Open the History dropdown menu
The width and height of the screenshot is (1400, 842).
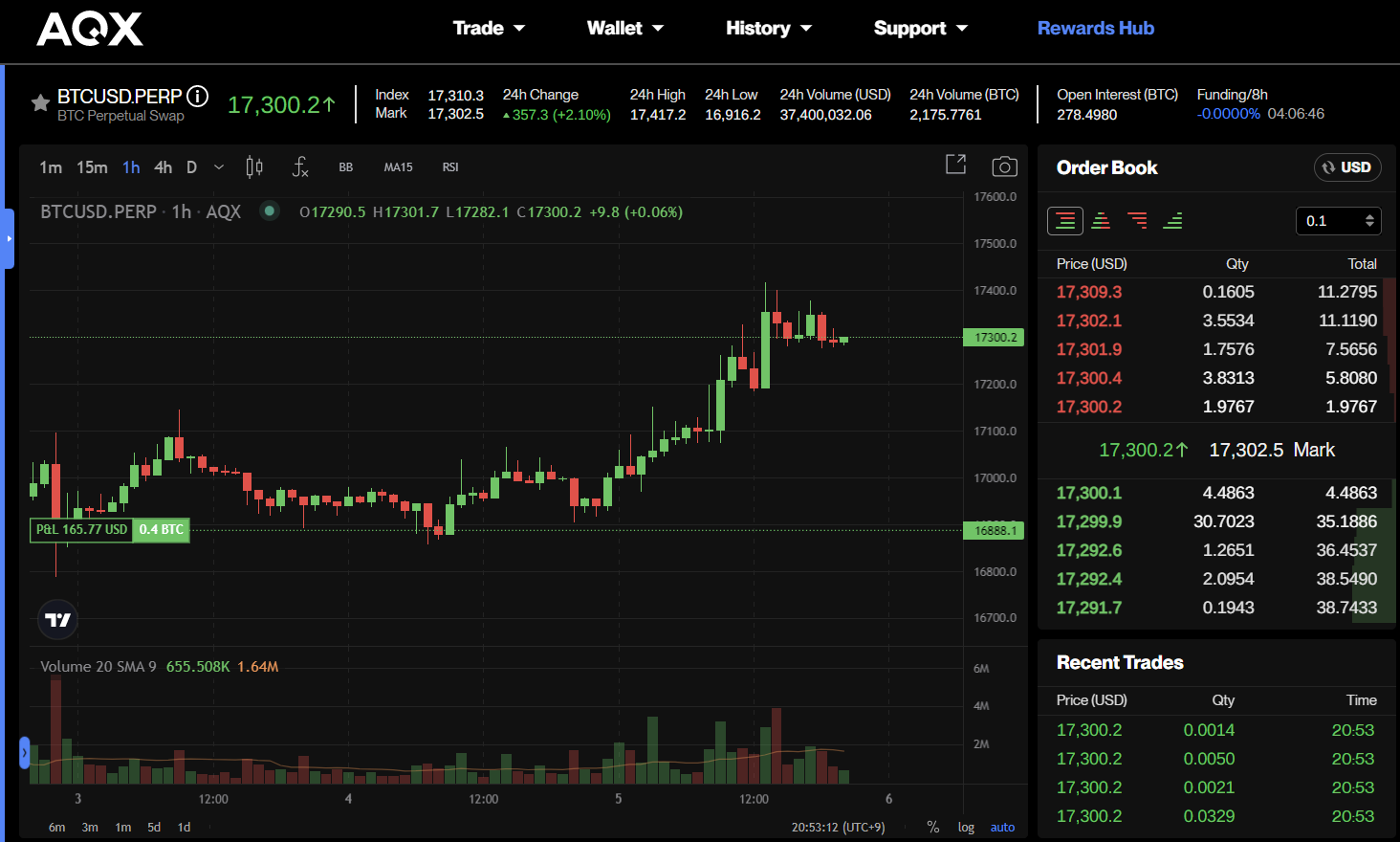click(769, 29)
